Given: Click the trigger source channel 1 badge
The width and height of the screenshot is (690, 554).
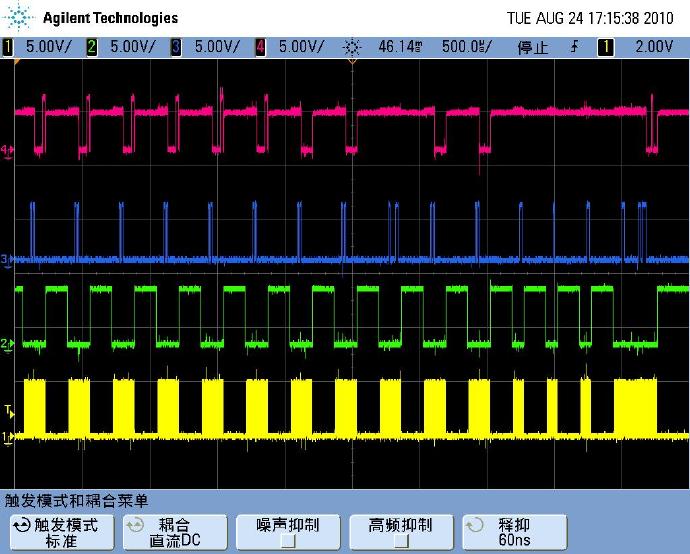Looking at the screenshot, I should coord(606,47).
